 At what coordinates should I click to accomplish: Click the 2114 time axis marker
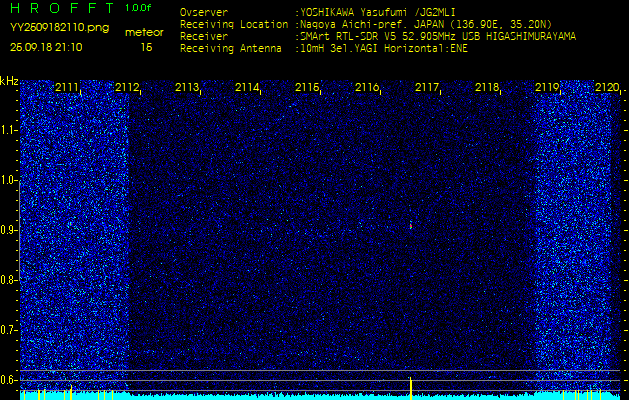tap(247, 87)
